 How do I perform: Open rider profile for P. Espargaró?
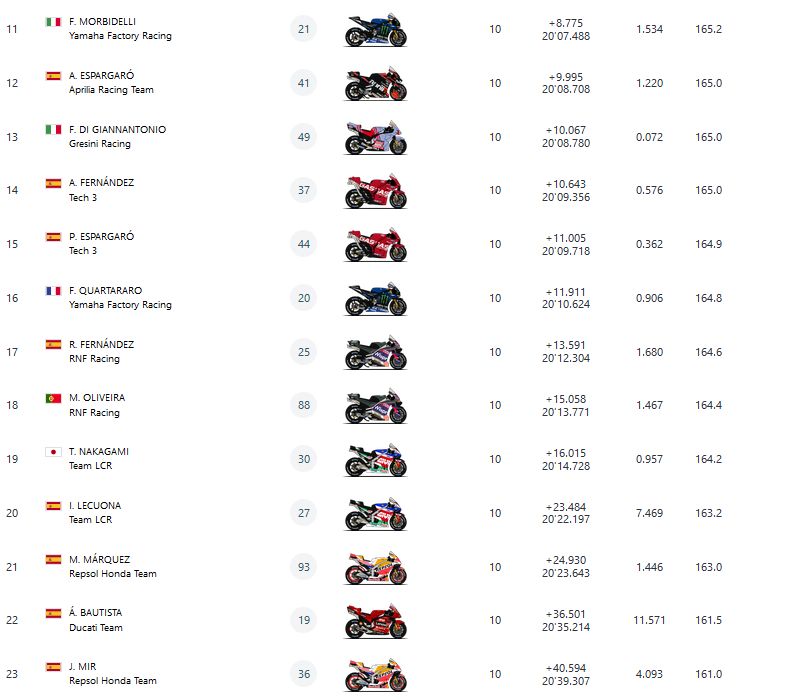coord(101,237)
